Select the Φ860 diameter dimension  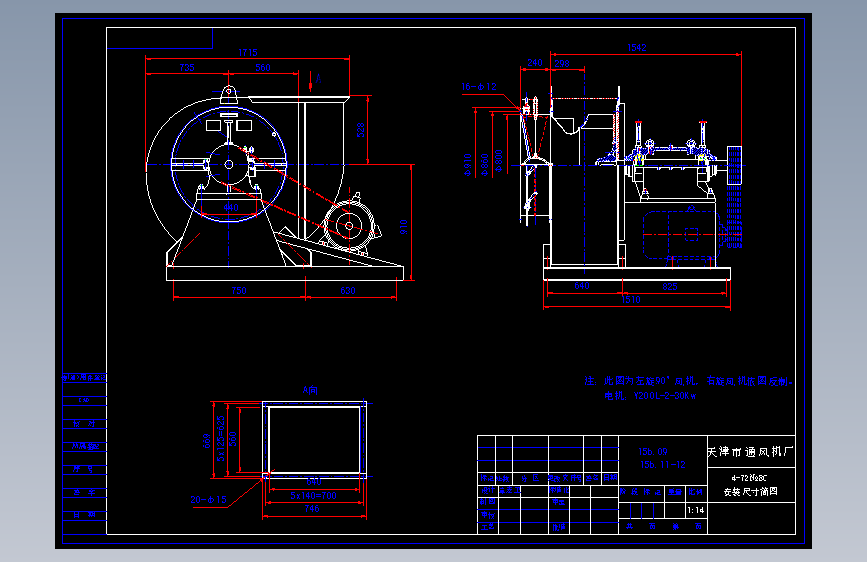[x=485, y=165]
